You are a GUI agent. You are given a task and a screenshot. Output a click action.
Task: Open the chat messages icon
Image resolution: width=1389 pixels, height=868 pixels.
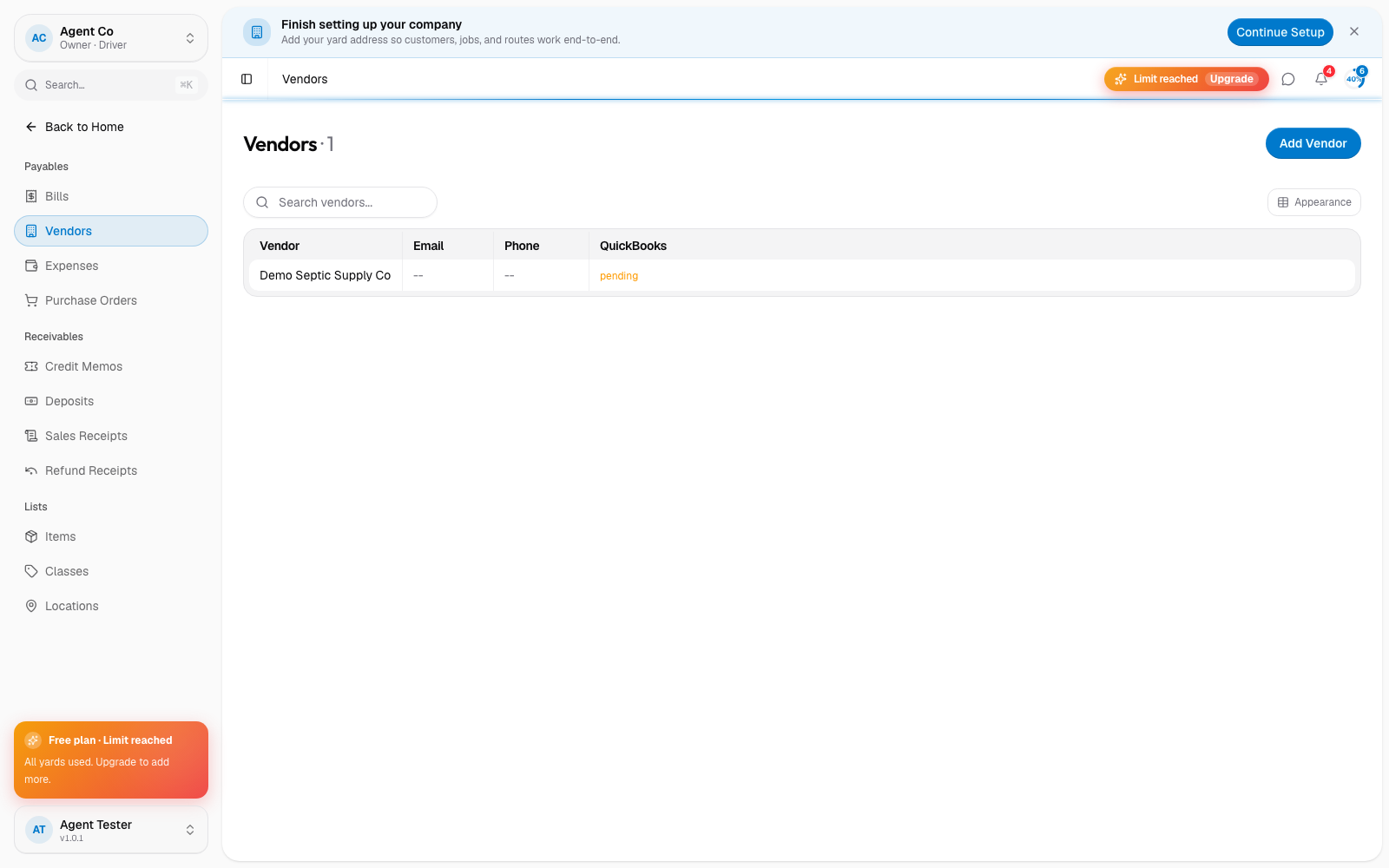click(1288, 79)
